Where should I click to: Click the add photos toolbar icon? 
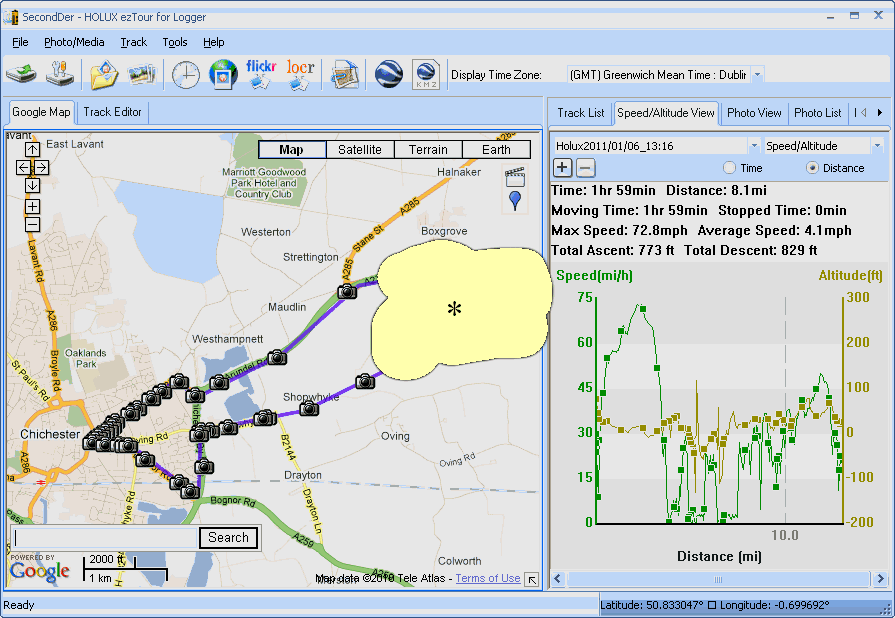click(x=142, y=74)
